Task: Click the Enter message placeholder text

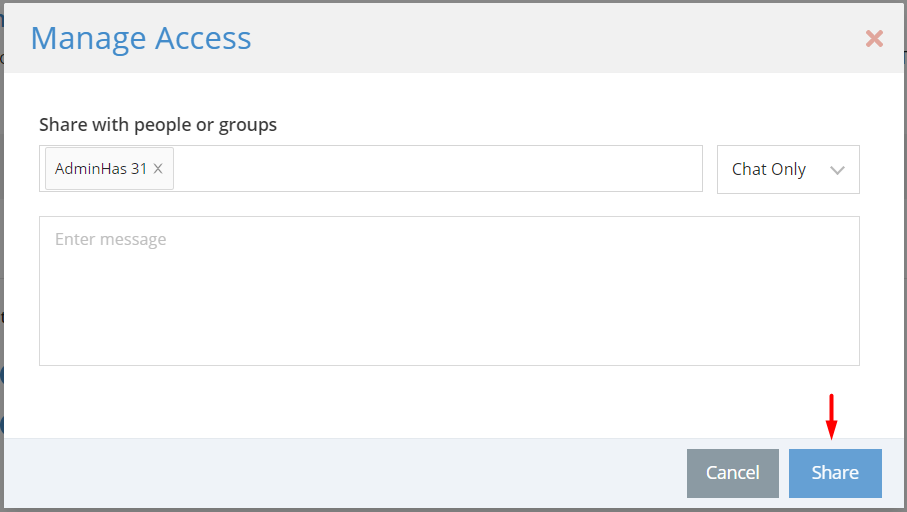Action: click(x=110, y=239)
